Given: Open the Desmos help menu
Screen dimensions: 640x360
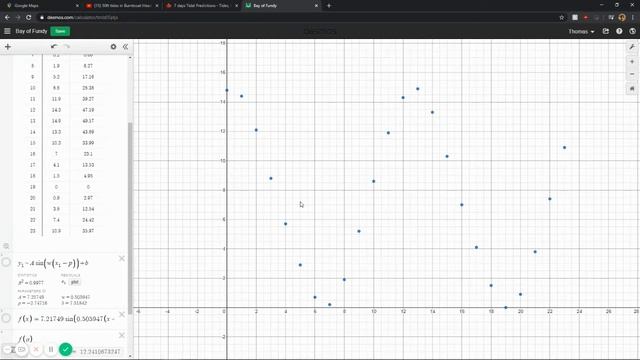Looking at the screenshot, I should click(x=619, y=31).
